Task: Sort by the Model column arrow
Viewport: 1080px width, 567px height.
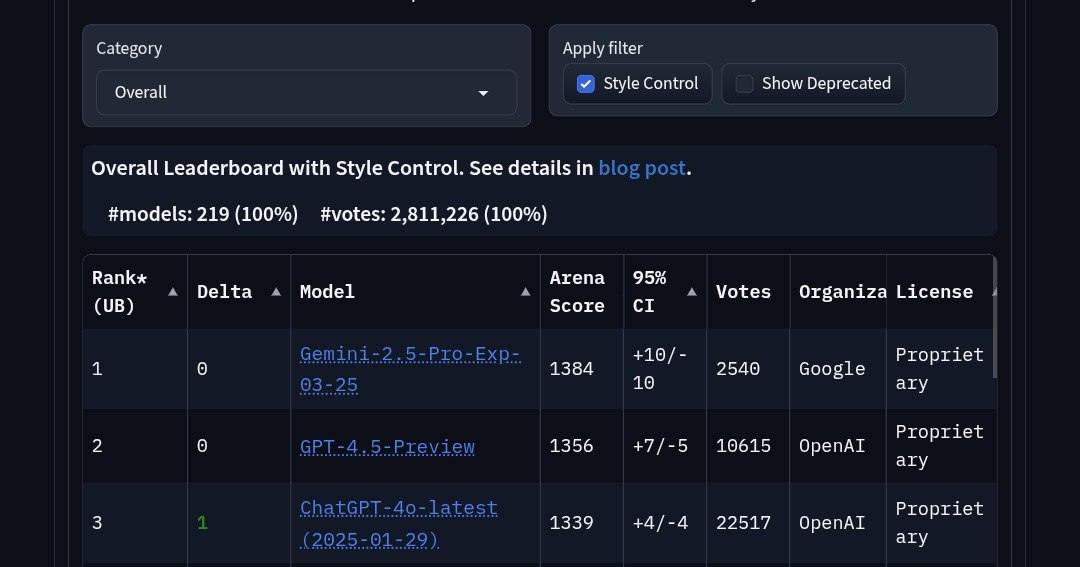Action: (526, 292)
